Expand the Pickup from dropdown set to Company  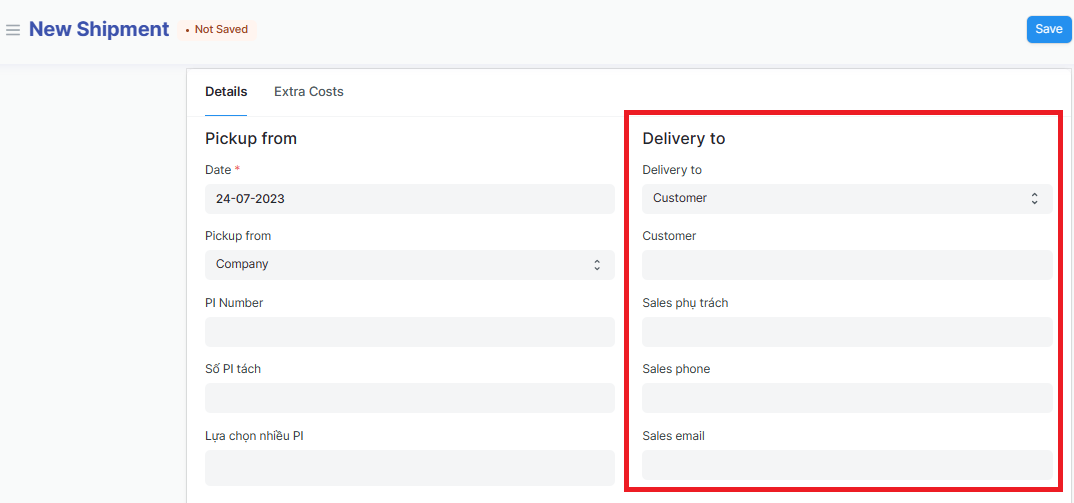click(x=409, y=265)
